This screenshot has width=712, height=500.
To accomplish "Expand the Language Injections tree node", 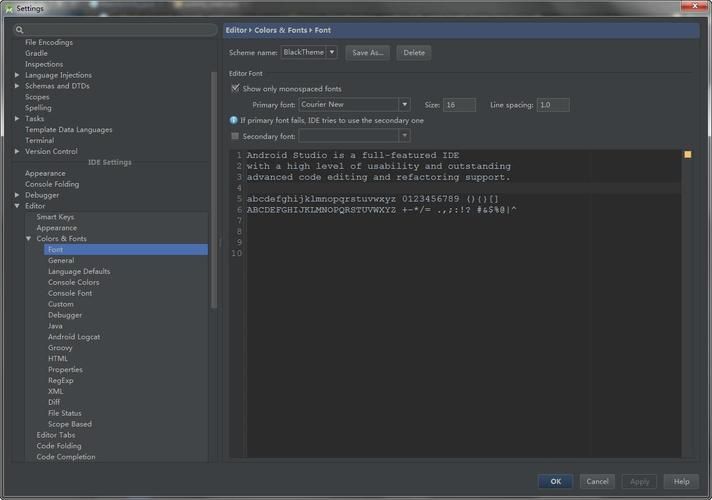I will [x=17, y=75].
